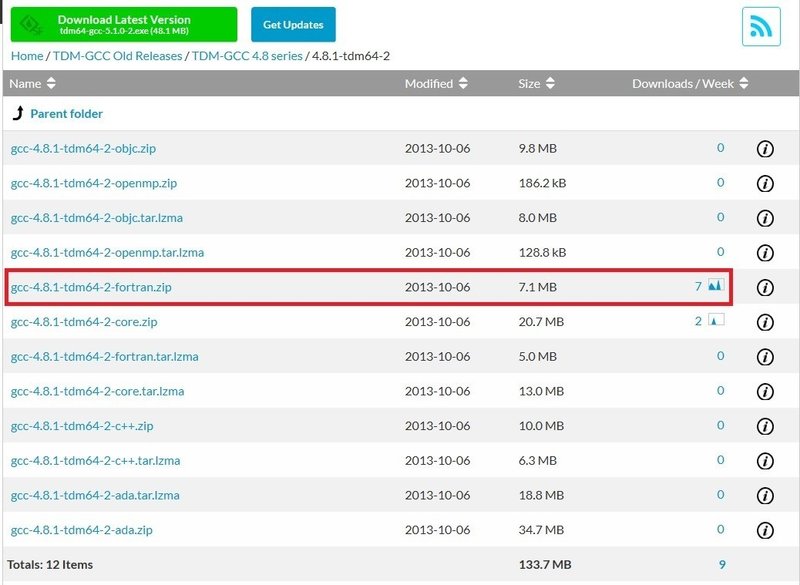
Task: Open the Home breadcrumb link
Action: click(x=27, y=56)
